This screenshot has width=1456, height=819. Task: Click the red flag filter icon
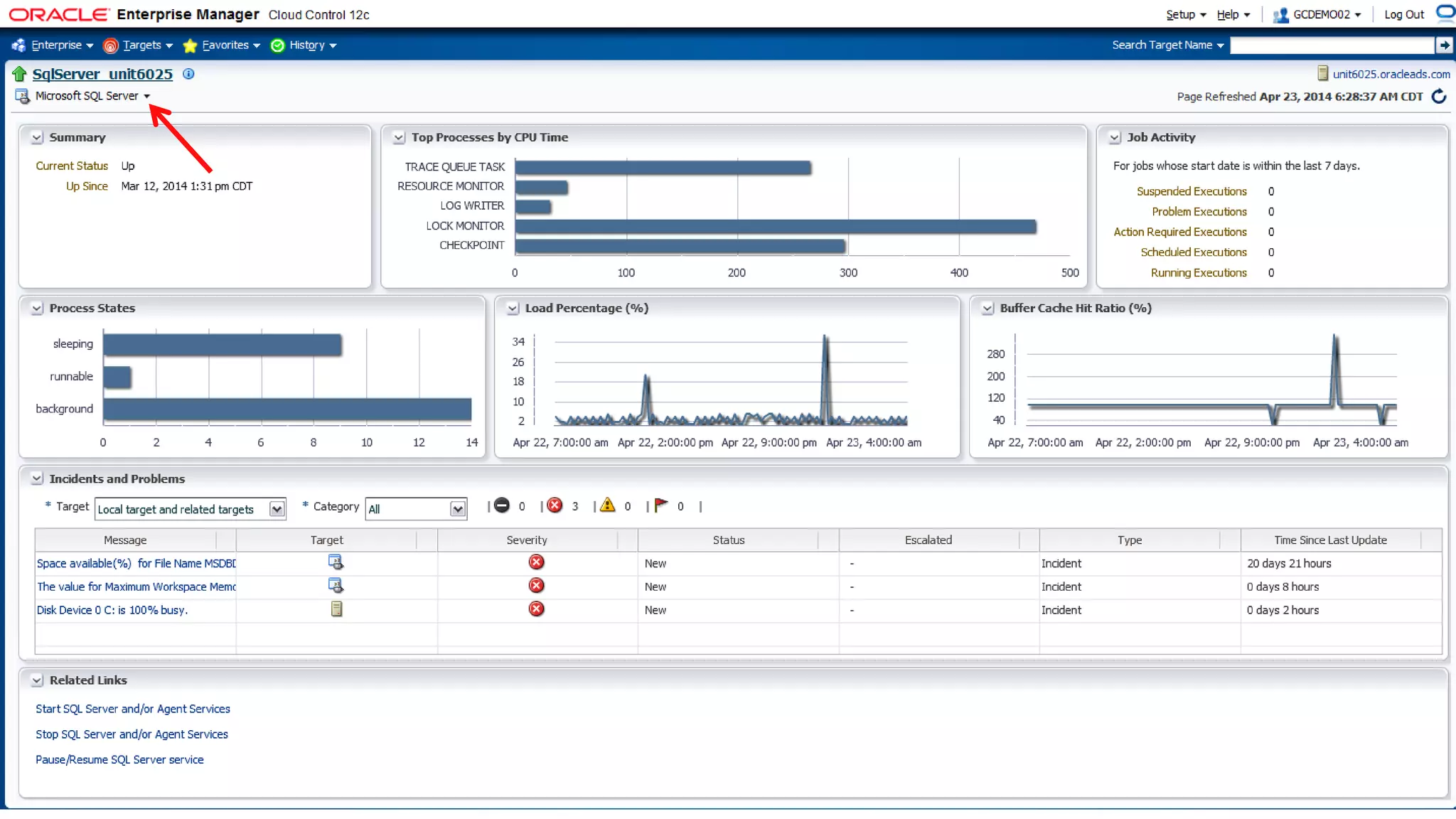[x=660, y=505]
